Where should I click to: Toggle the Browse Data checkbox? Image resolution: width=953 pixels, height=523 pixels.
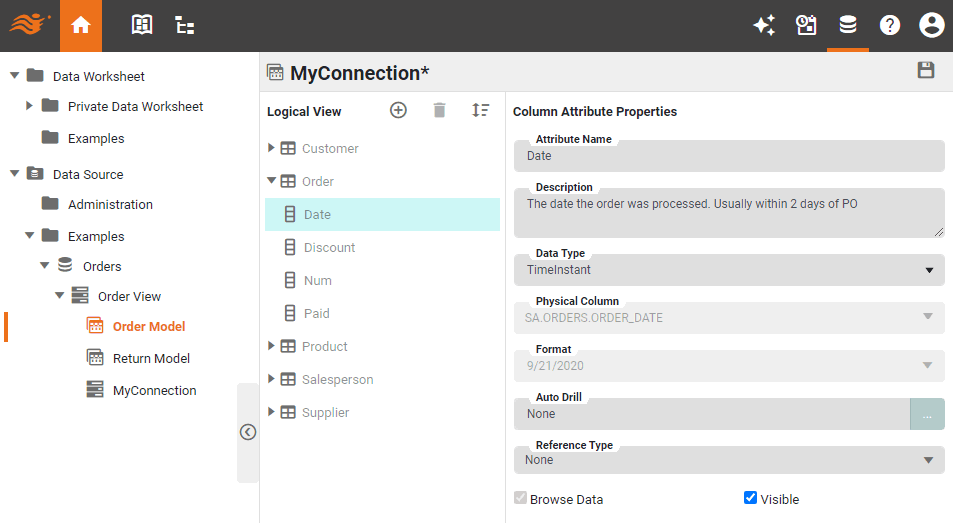(x=520, y=498)
